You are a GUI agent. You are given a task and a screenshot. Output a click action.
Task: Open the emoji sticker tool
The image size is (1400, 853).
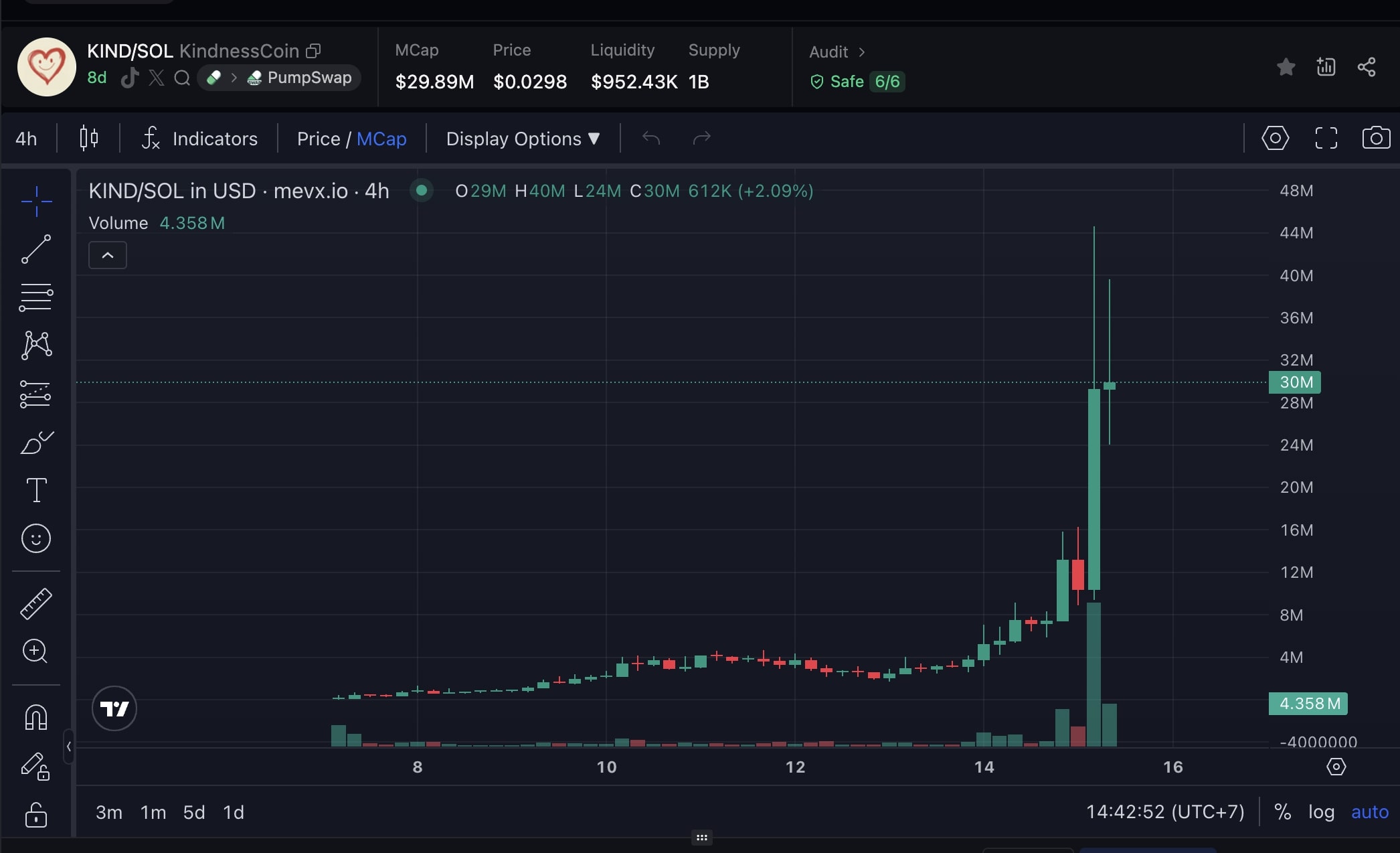[36, 538]
